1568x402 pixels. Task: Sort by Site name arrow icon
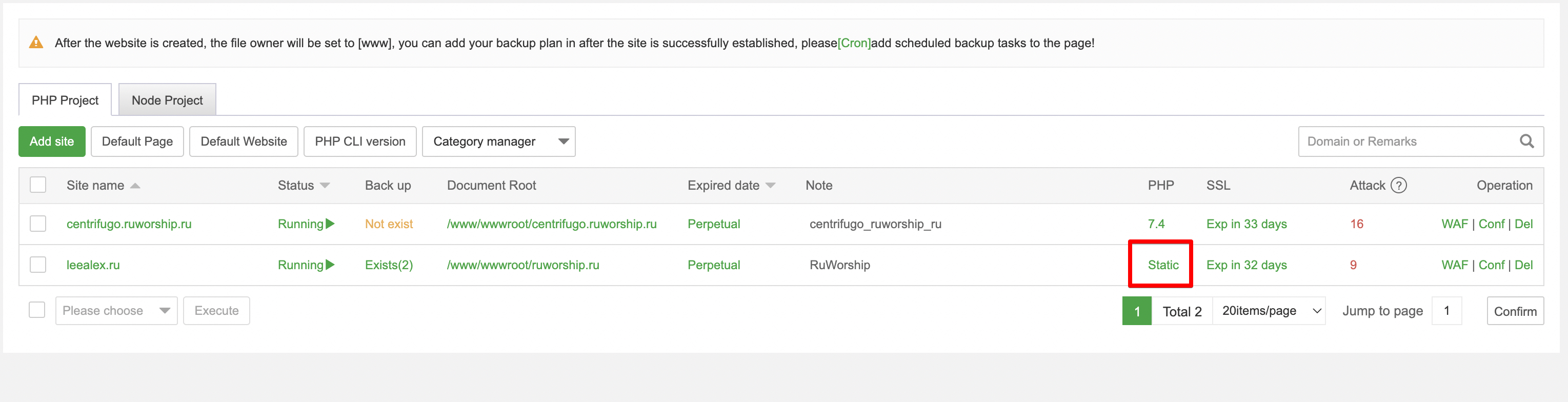tap(135, 186)
